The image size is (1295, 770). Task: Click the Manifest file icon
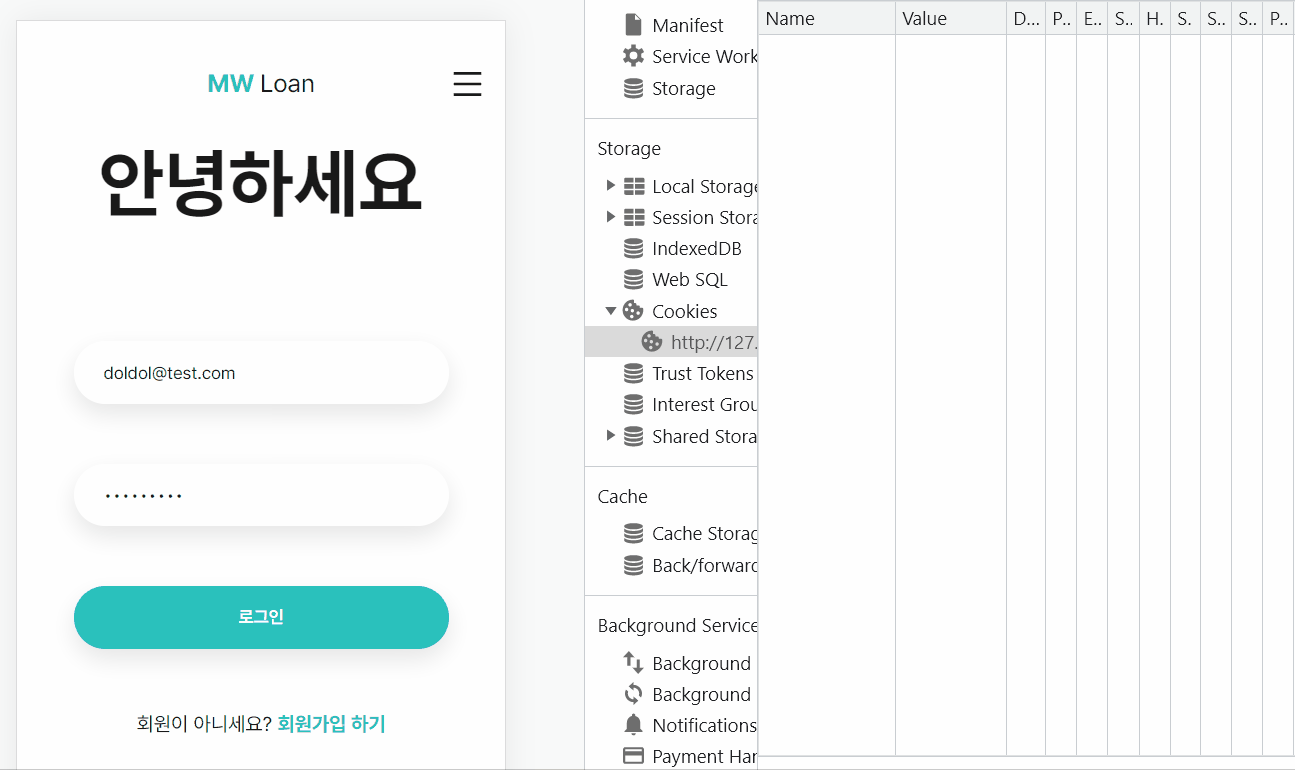(x=633, y=25)
